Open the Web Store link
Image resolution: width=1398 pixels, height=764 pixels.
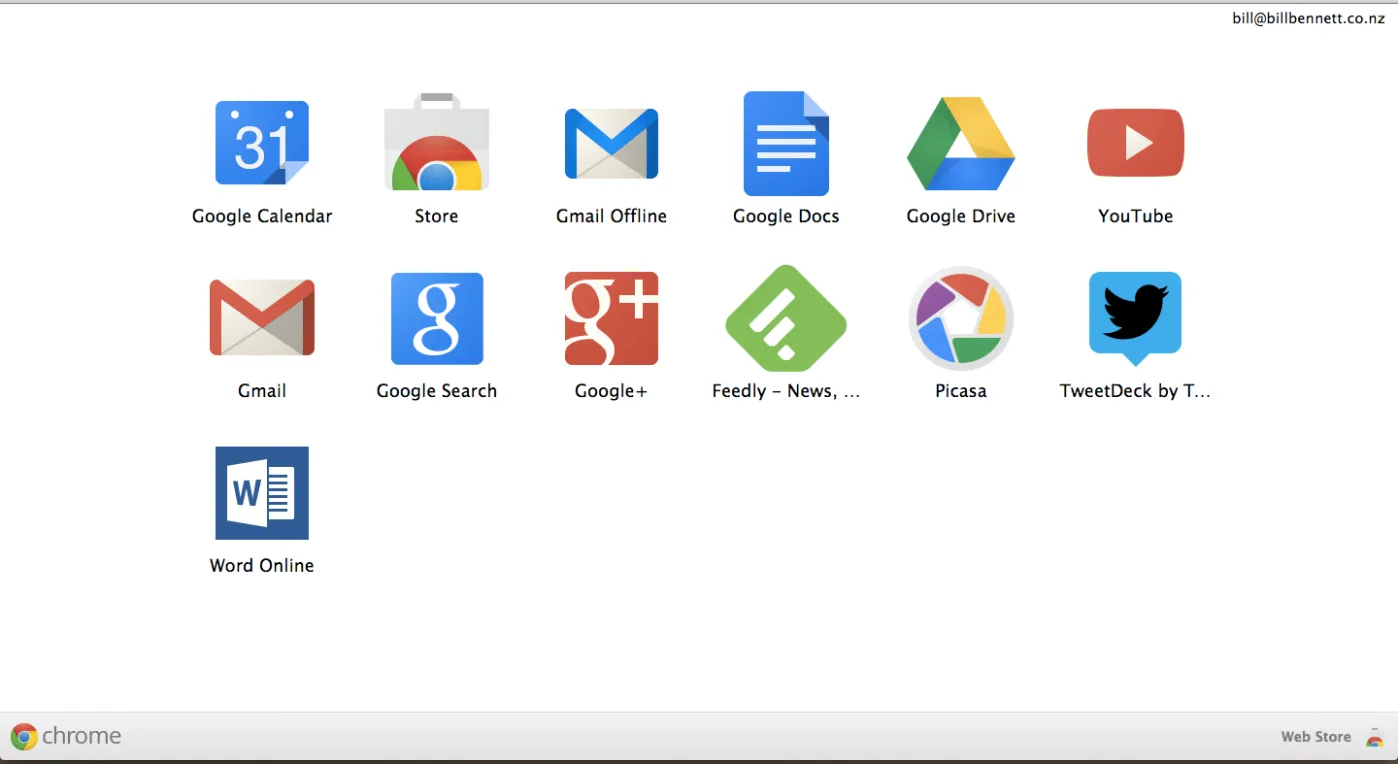[x=1316, y=737]
